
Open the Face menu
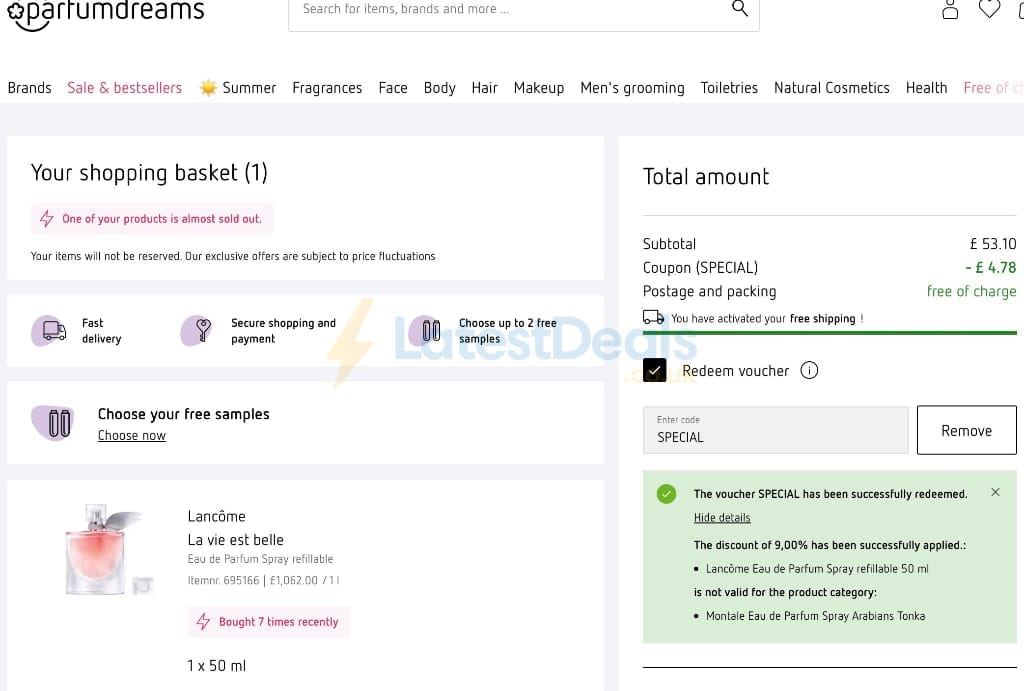393,88
